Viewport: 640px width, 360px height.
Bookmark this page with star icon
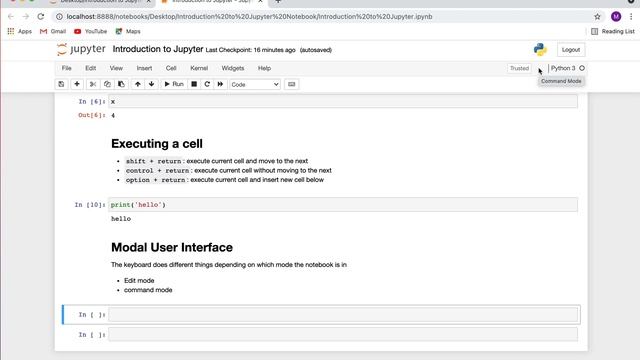pos(597,17)
